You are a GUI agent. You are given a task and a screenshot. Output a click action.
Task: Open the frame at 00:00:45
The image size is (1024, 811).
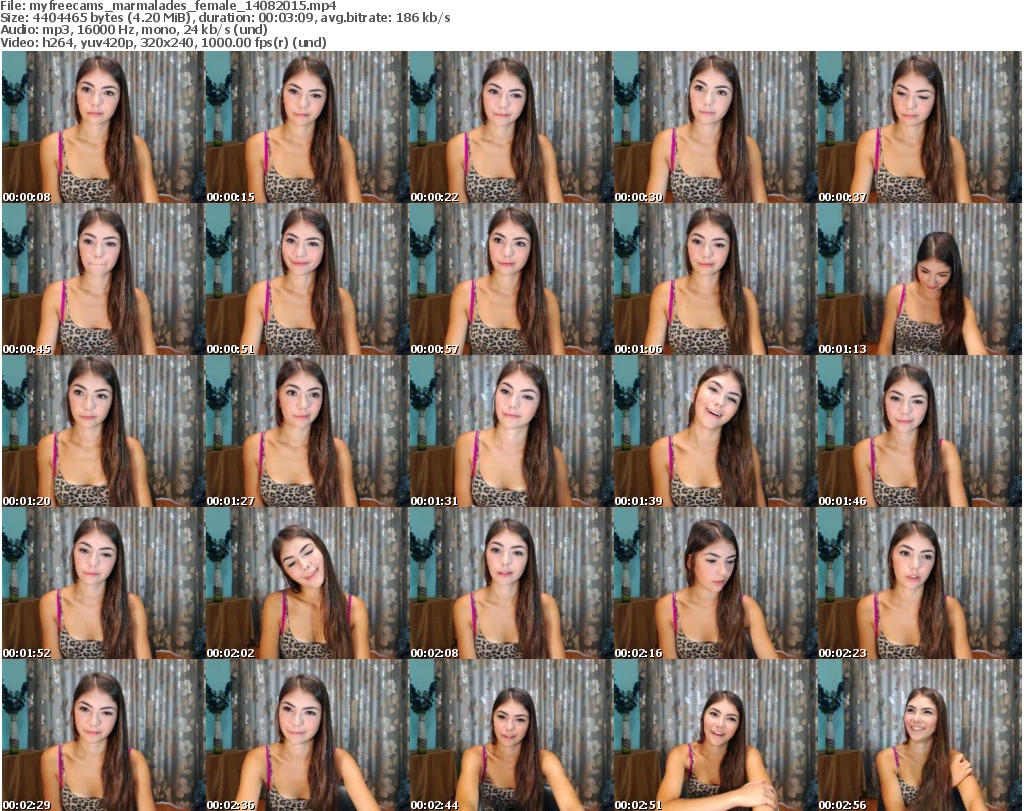pyautogui.click(x=103, y=279)
